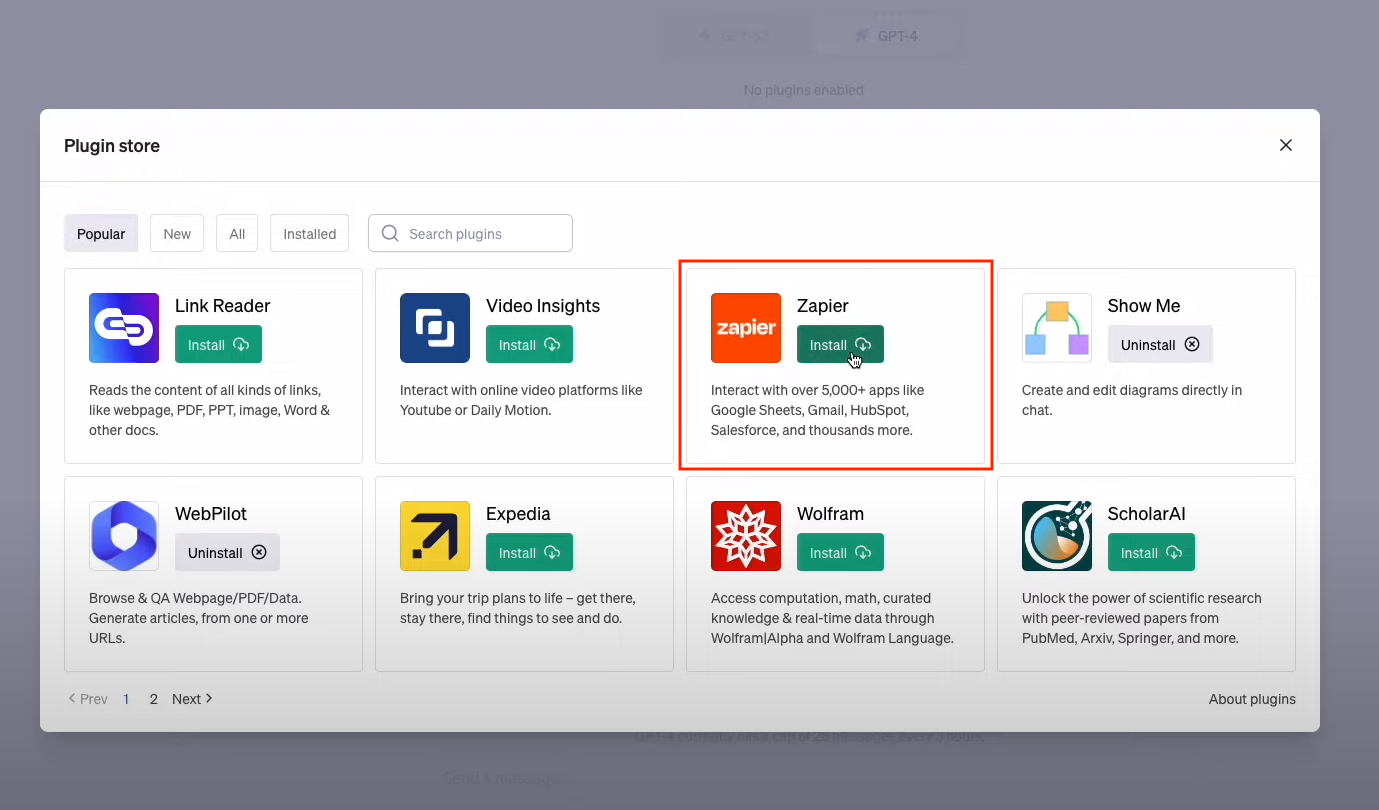
Task: Click the Expedia plugin name
Action: click(518, 514)
